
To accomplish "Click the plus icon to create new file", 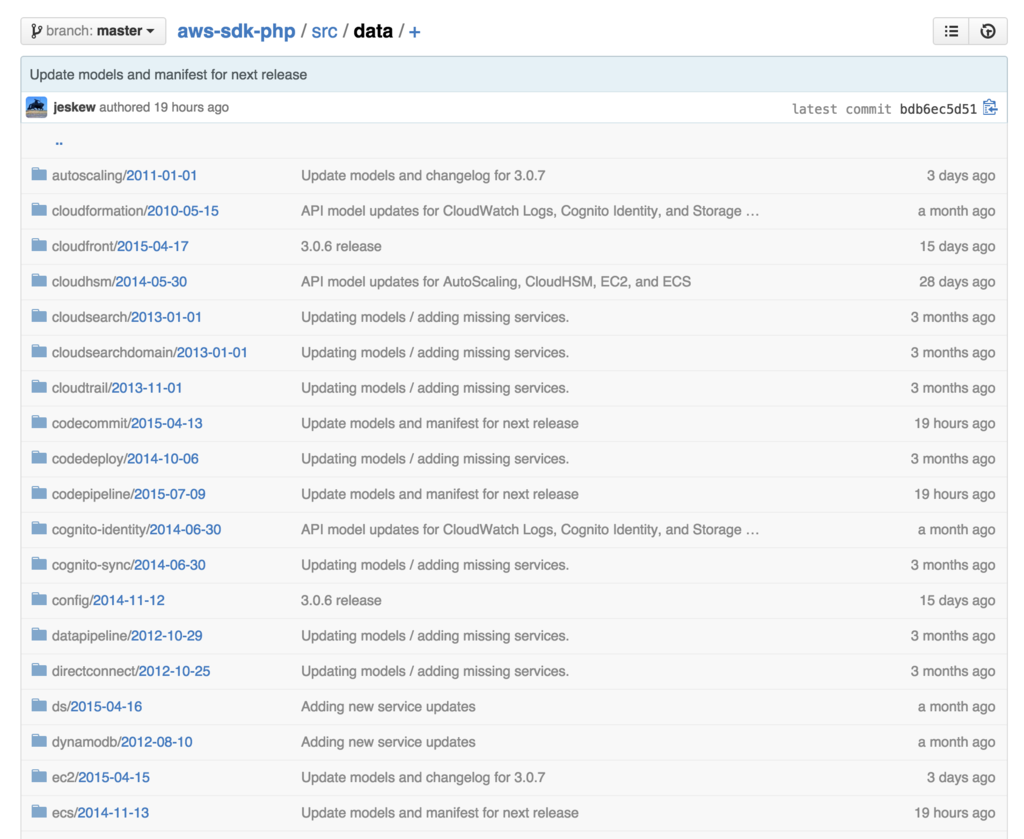I will tap(414, 31).
